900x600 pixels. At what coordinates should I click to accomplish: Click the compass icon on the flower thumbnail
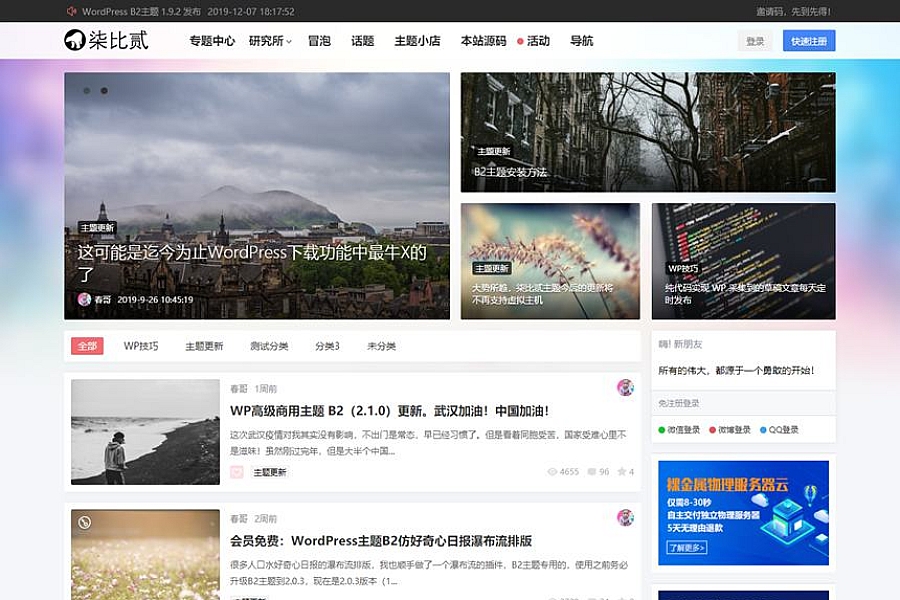(x=84, y=522)
